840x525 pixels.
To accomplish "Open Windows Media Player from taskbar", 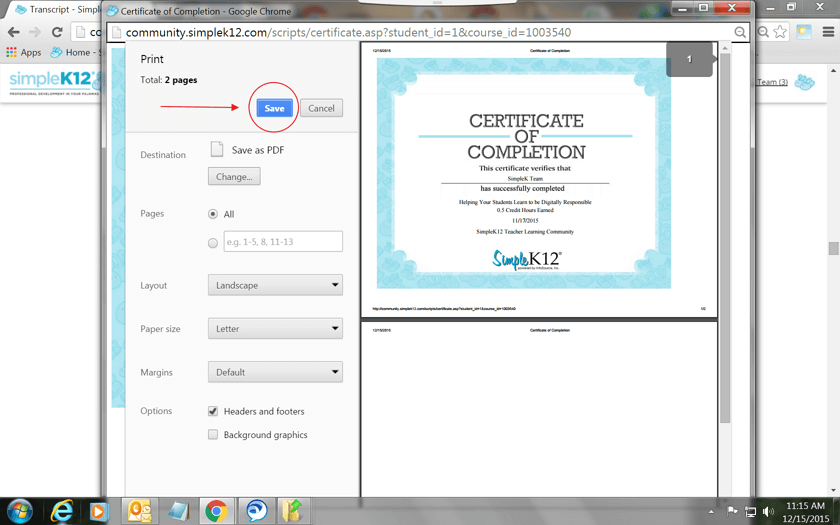I will point(99,511).
